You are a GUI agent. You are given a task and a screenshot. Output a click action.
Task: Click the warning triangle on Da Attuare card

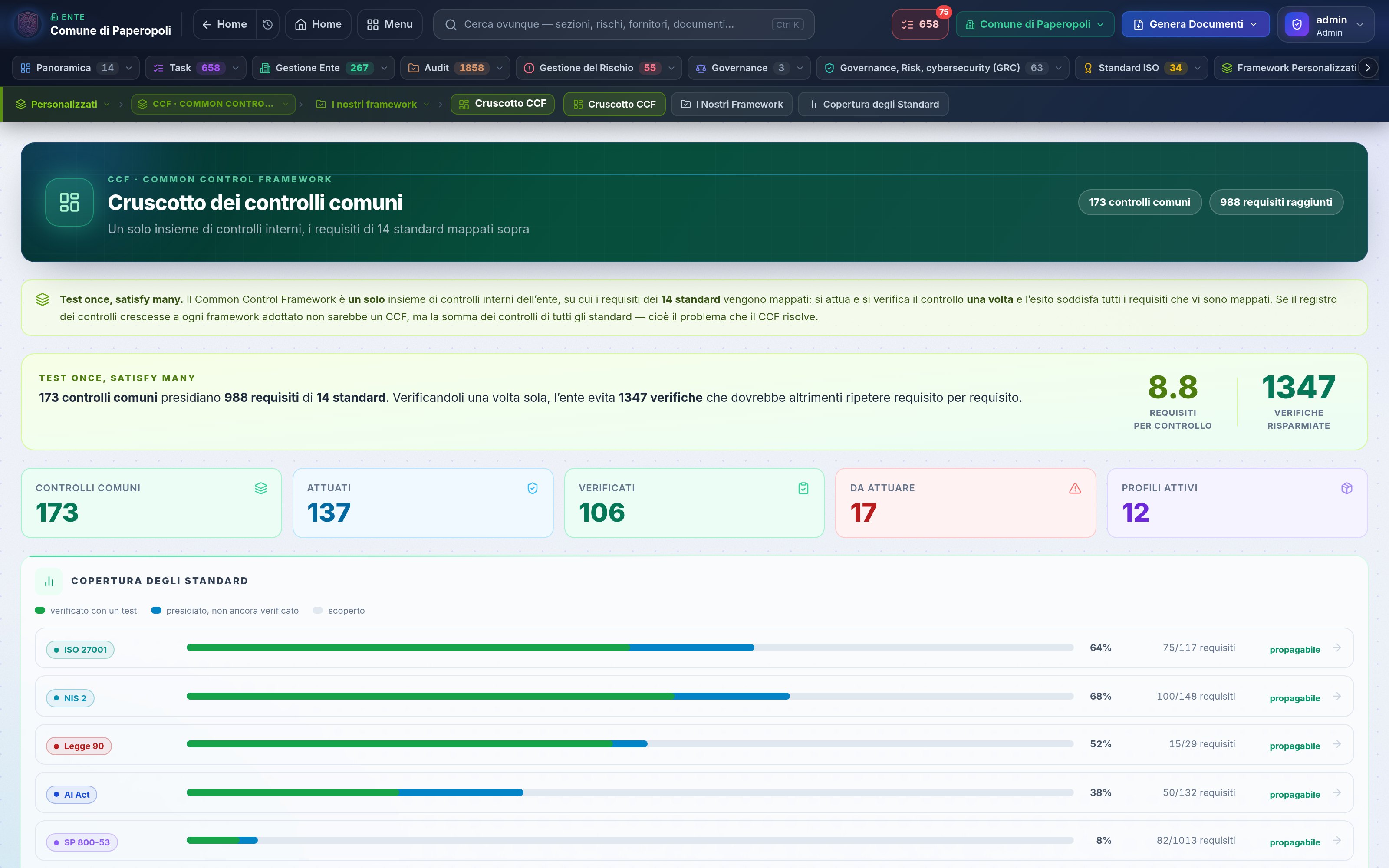[x=1075, y=488]
